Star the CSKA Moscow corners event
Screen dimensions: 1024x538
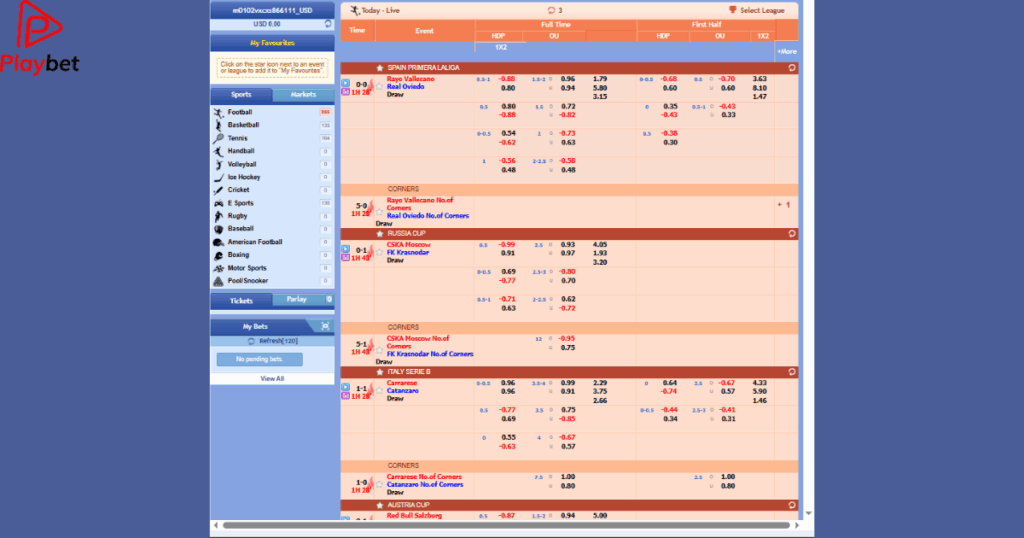[x=379, y=350]
